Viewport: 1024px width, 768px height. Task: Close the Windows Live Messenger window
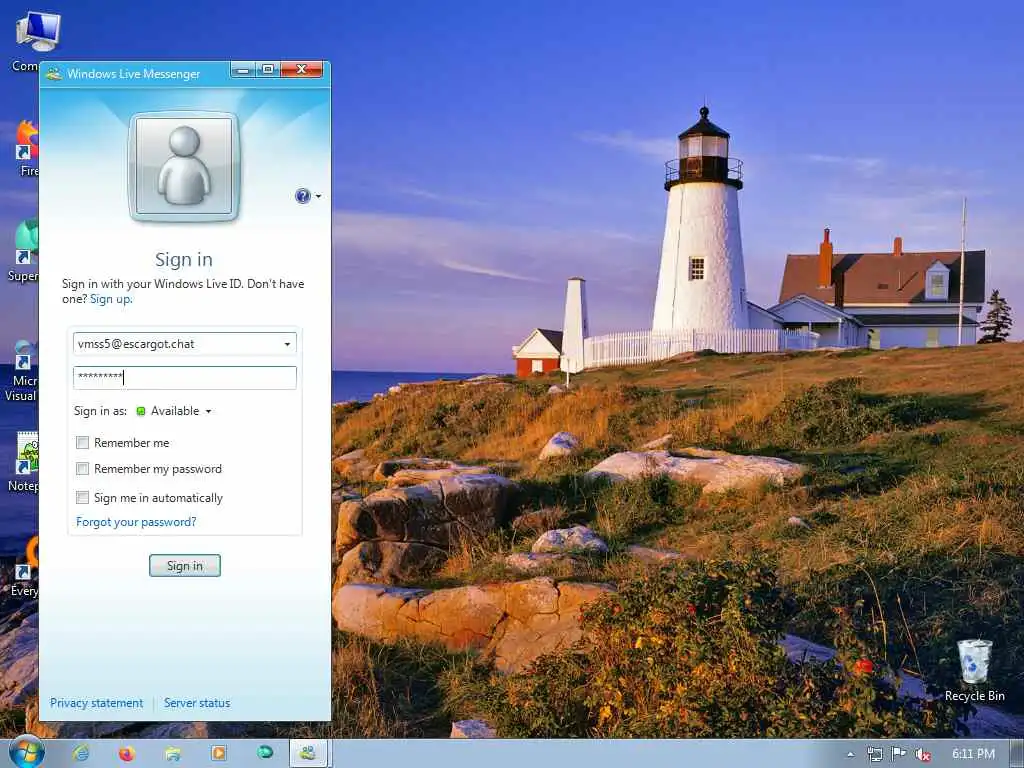(x=302, y=69)
